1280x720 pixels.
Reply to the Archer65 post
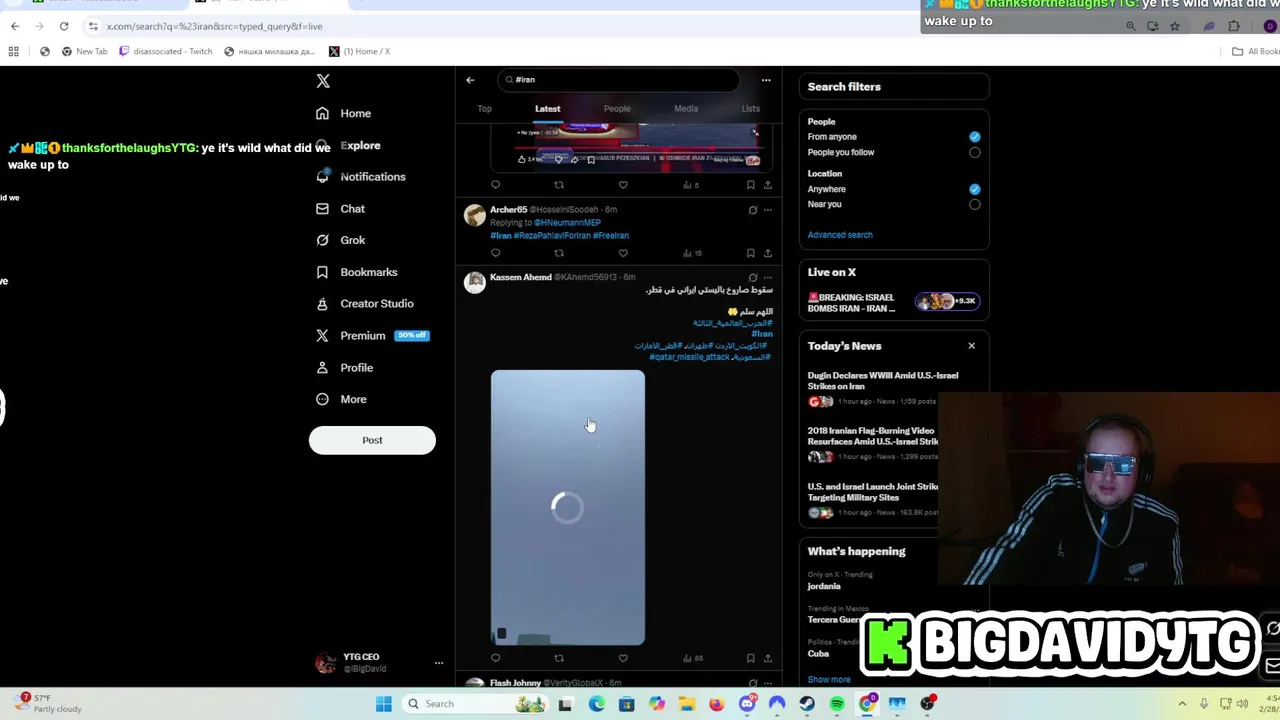[495, 253]
